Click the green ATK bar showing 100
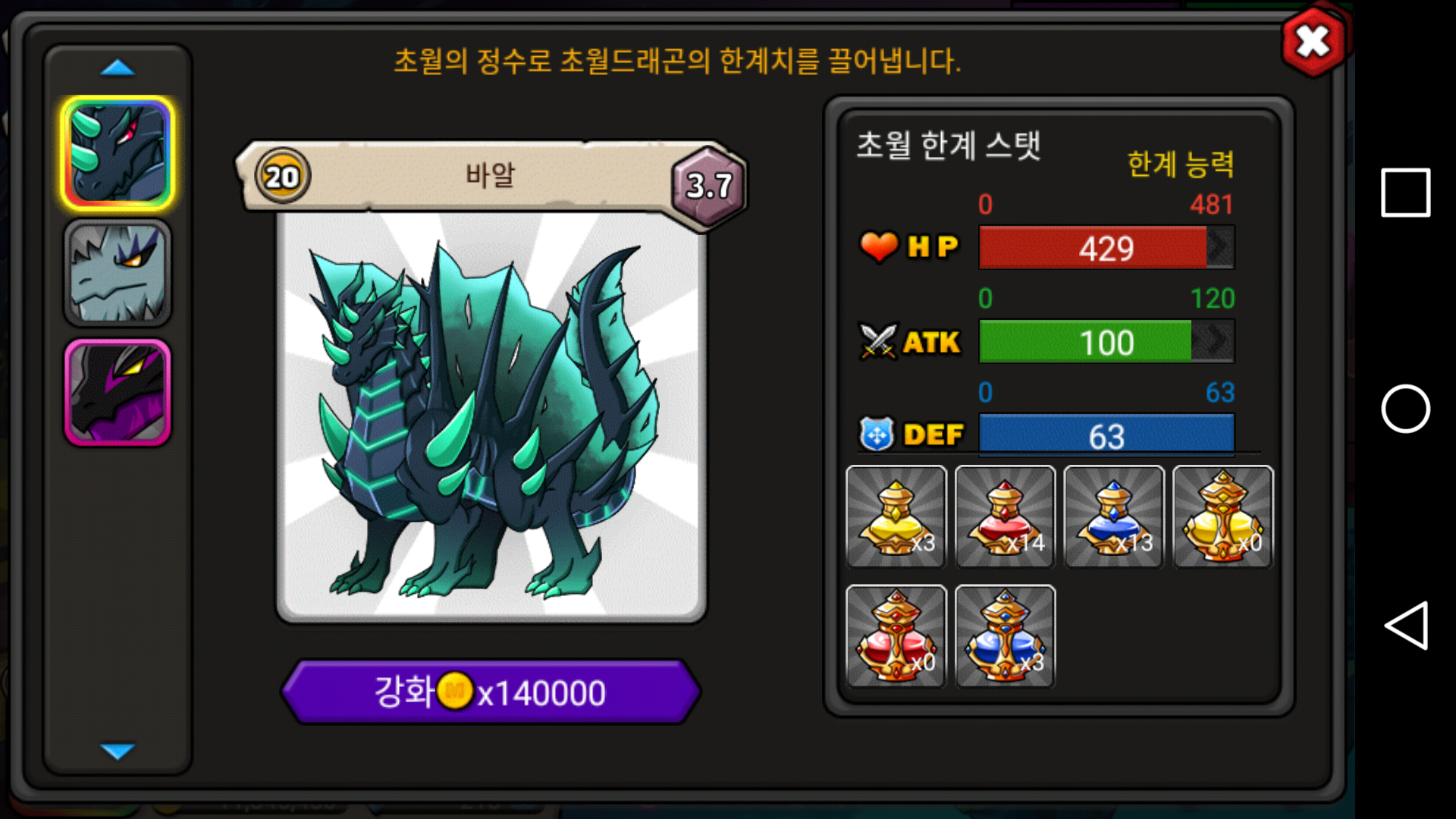Image resolution: width=1456 pixels, height=819 pixels. 1106,341
